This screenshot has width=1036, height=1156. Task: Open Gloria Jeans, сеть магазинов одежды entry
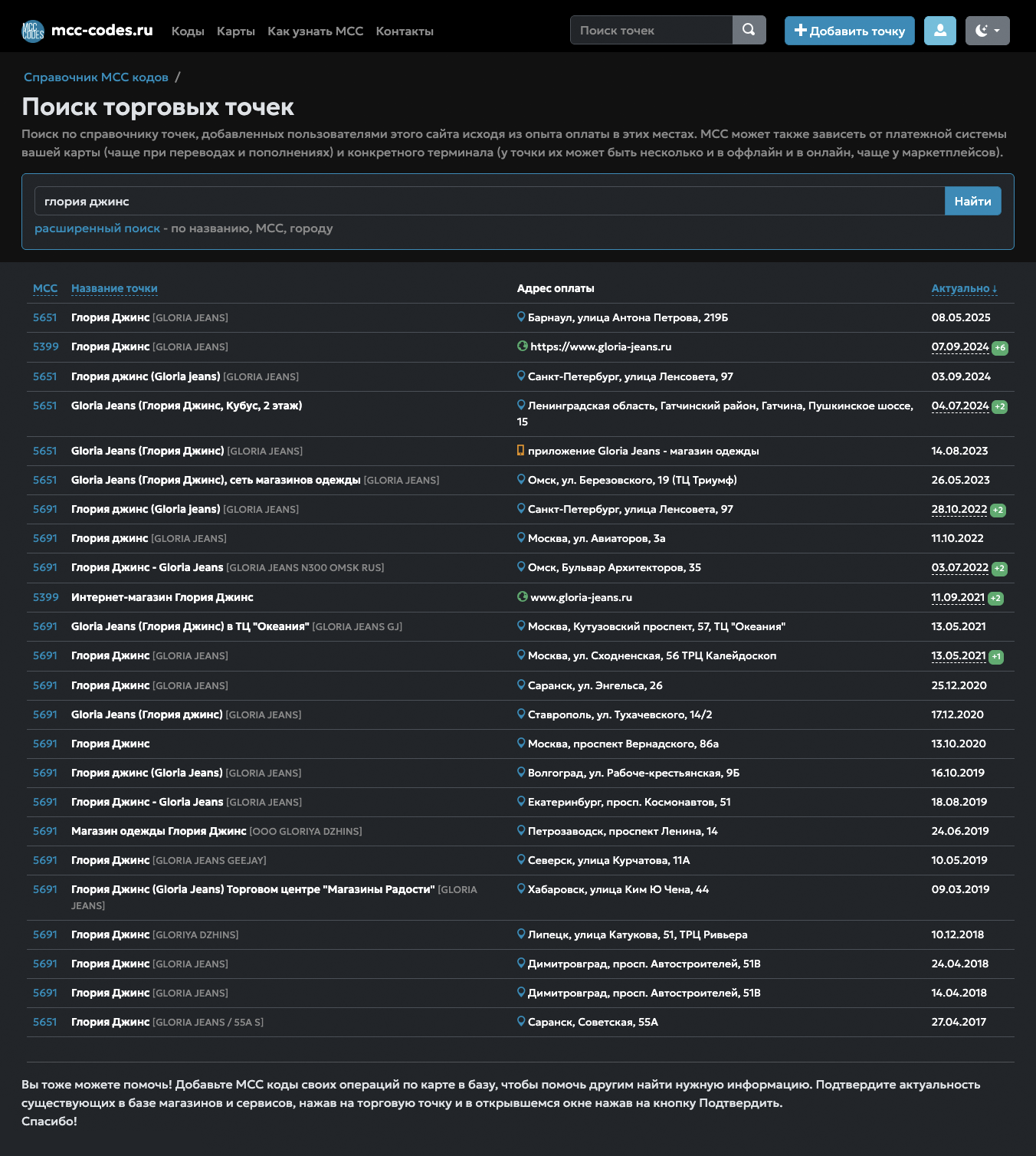255,480
